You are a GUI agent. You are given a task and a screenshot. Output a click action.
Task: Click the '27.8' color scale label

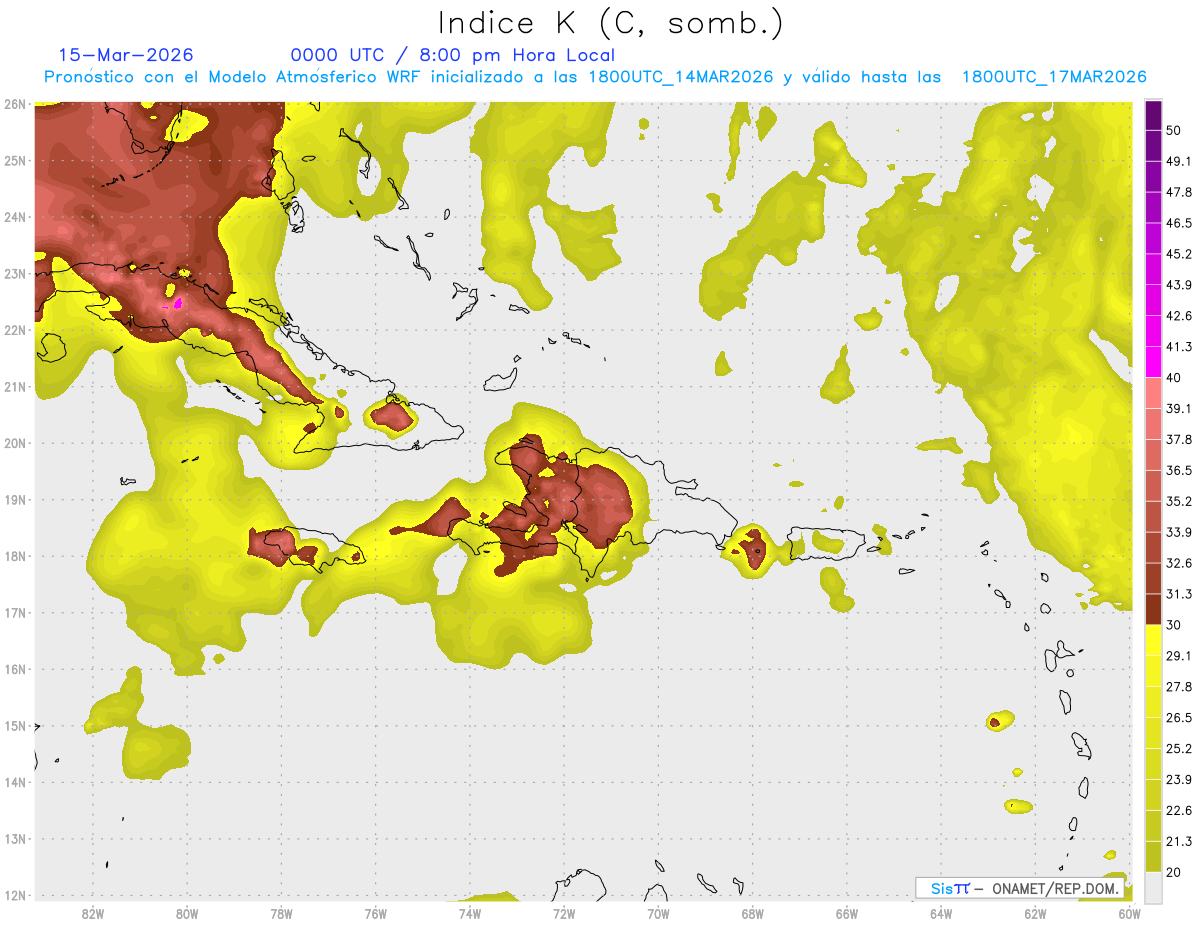tap(1179, 686)
